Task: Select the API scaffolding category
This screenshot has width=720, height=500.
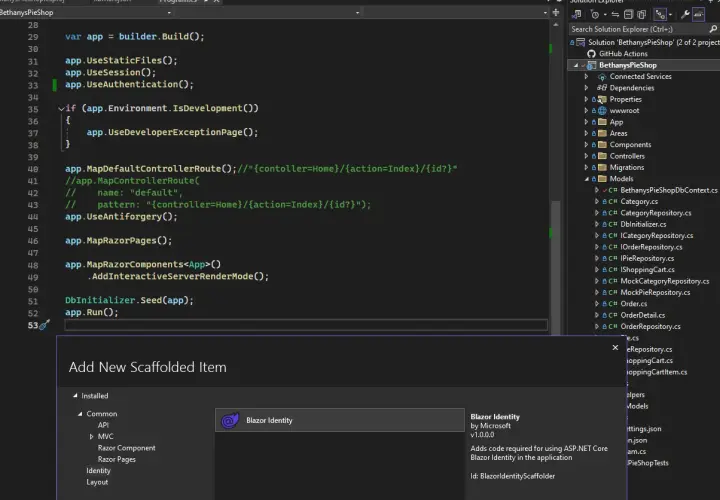Action: pos(103,425)
